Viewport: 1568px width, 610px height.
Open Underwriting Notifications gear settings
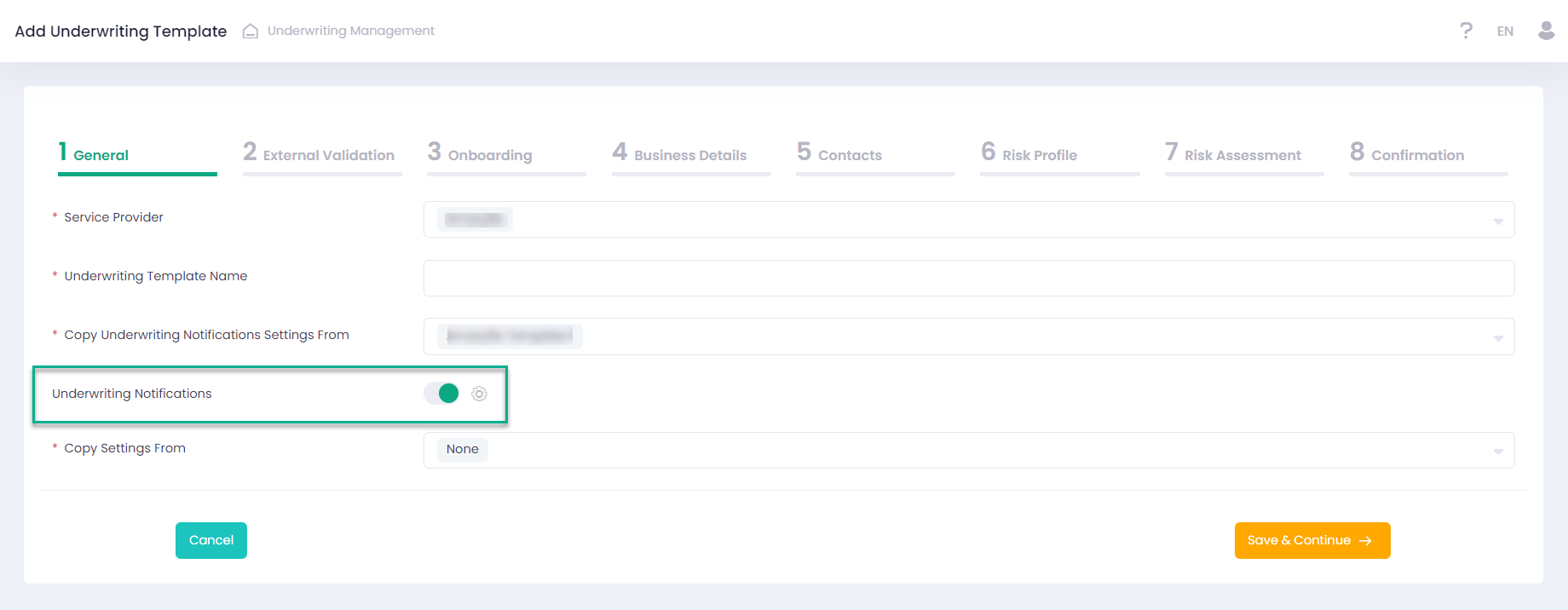[479, 394]
